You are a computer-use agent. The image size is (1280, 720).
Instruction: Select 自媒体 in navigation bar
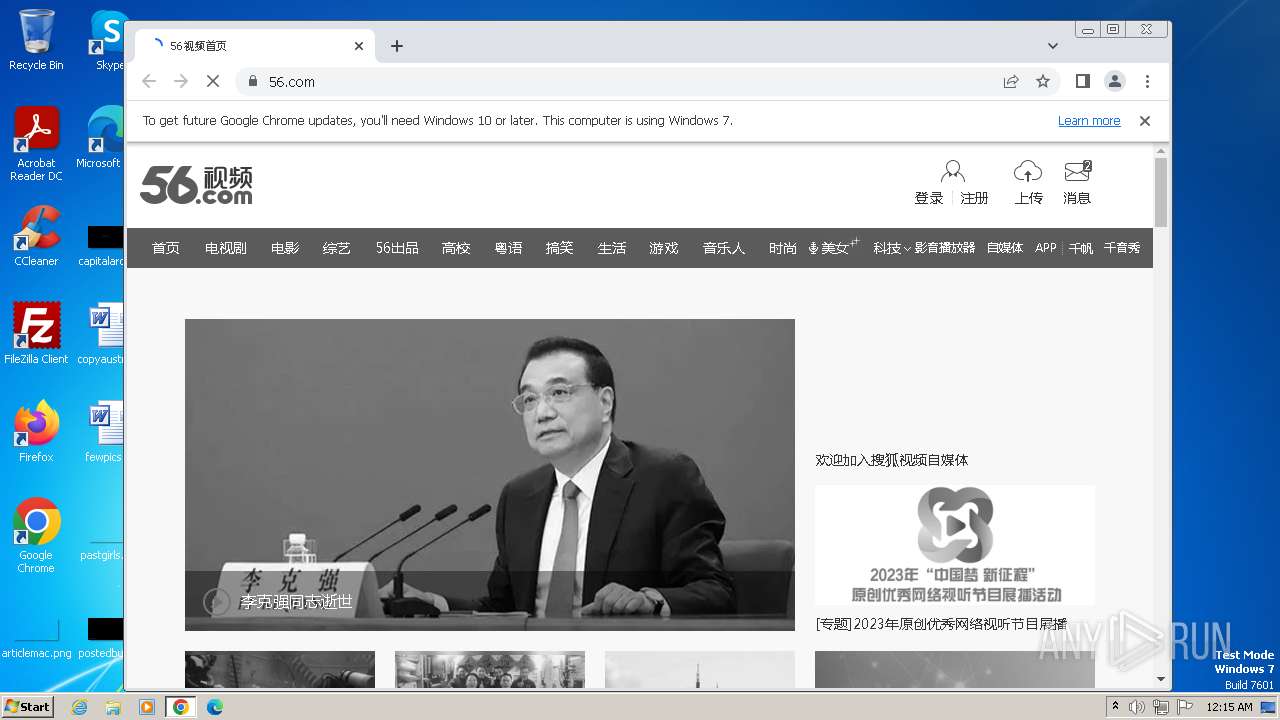1005,248
